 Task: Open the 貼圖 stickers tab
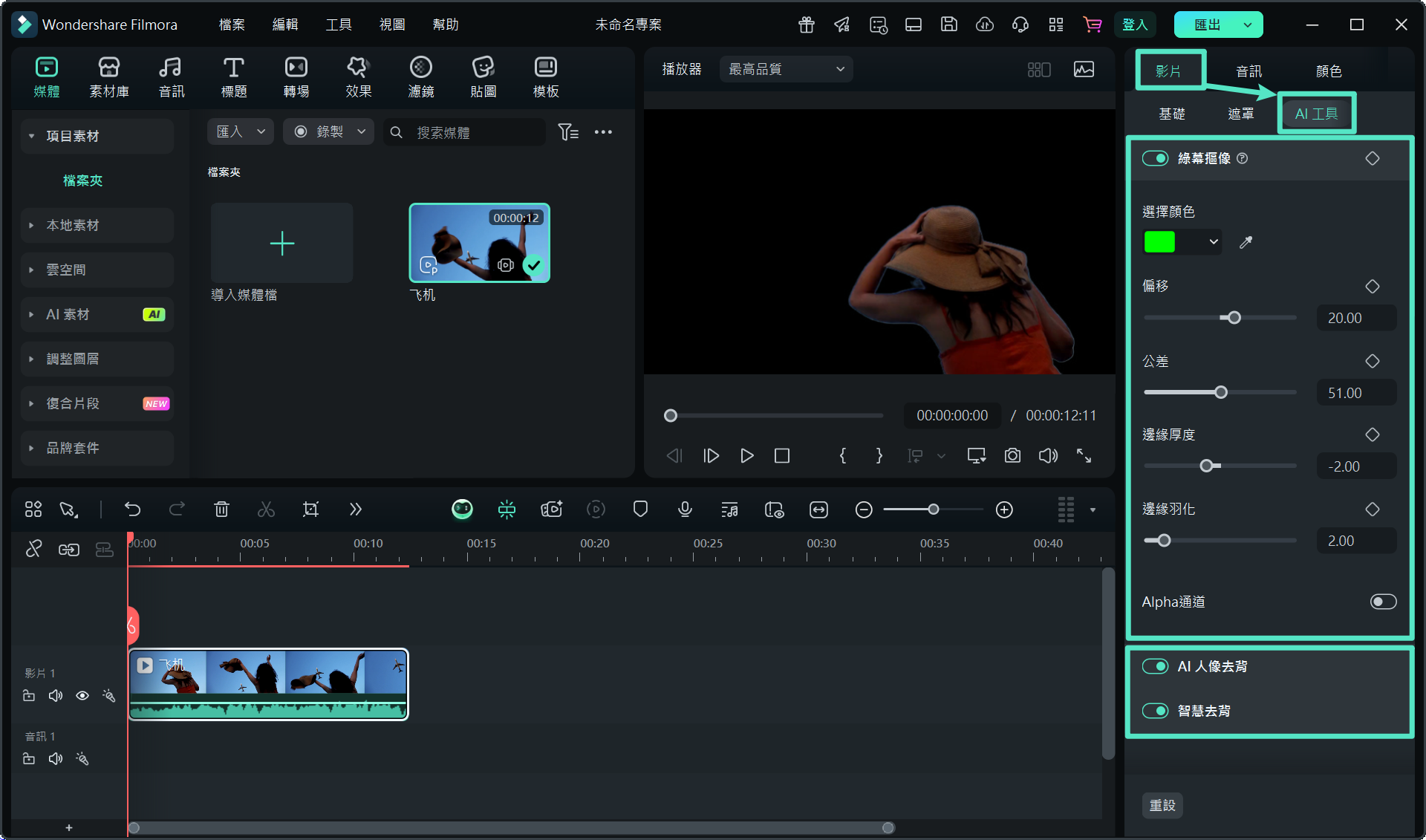(484, 78)
